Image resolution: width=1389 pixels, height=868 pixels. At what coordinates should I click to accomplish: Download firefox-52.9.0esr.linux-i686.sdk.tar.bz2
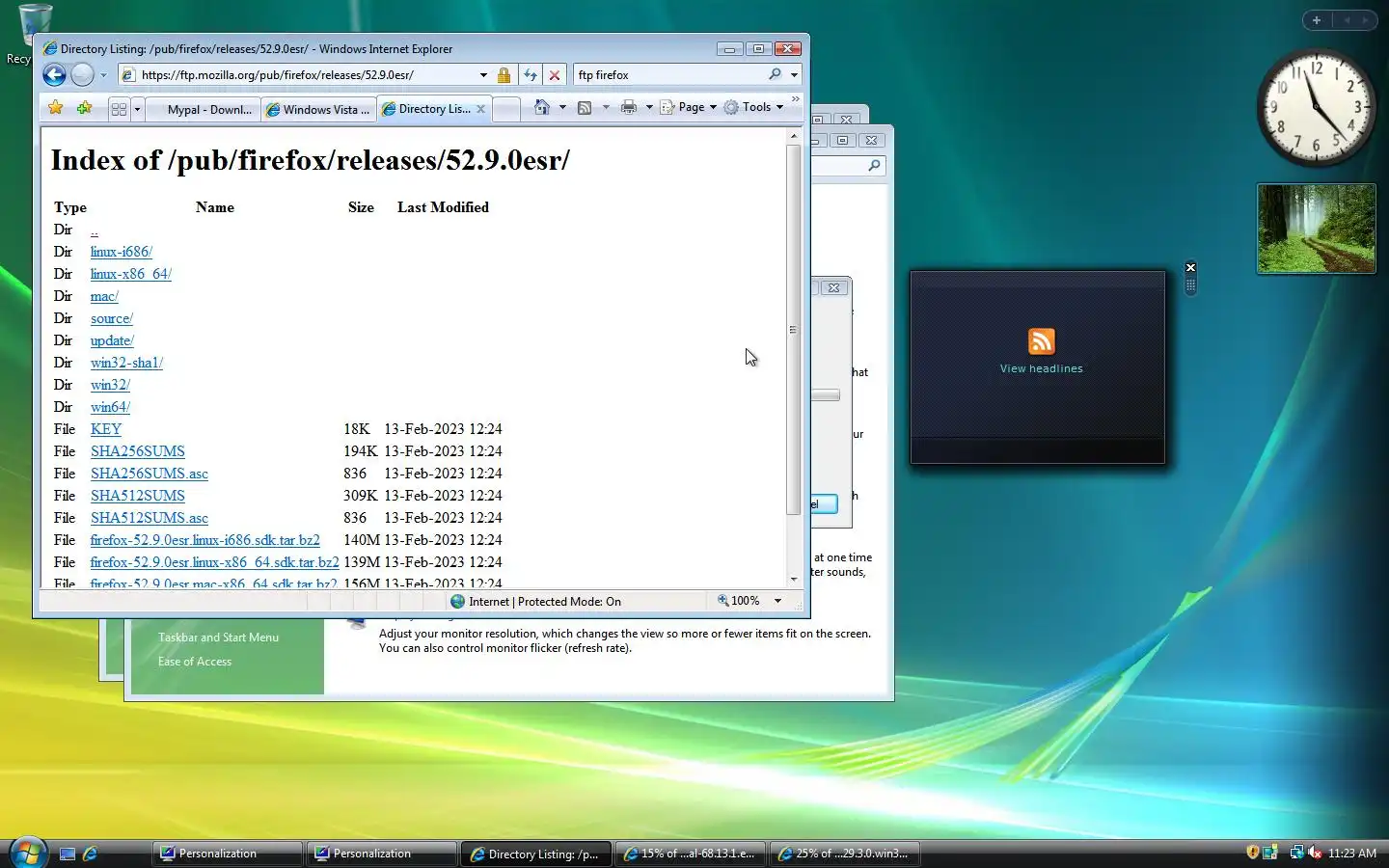pyautogui.click(x=205, y=540)
